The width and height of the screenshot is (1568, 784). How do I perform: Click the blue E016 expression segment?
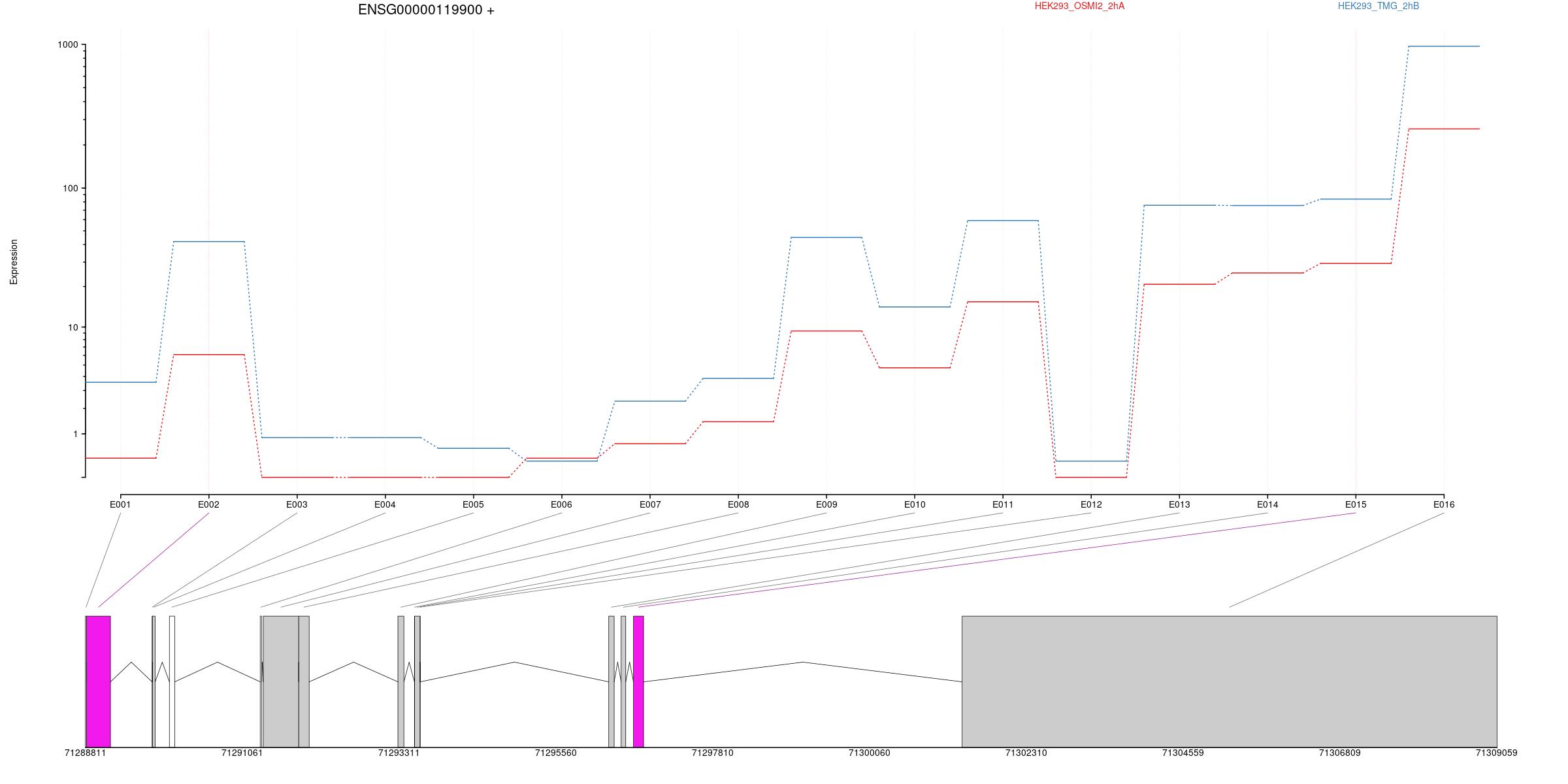point(1444,46)
